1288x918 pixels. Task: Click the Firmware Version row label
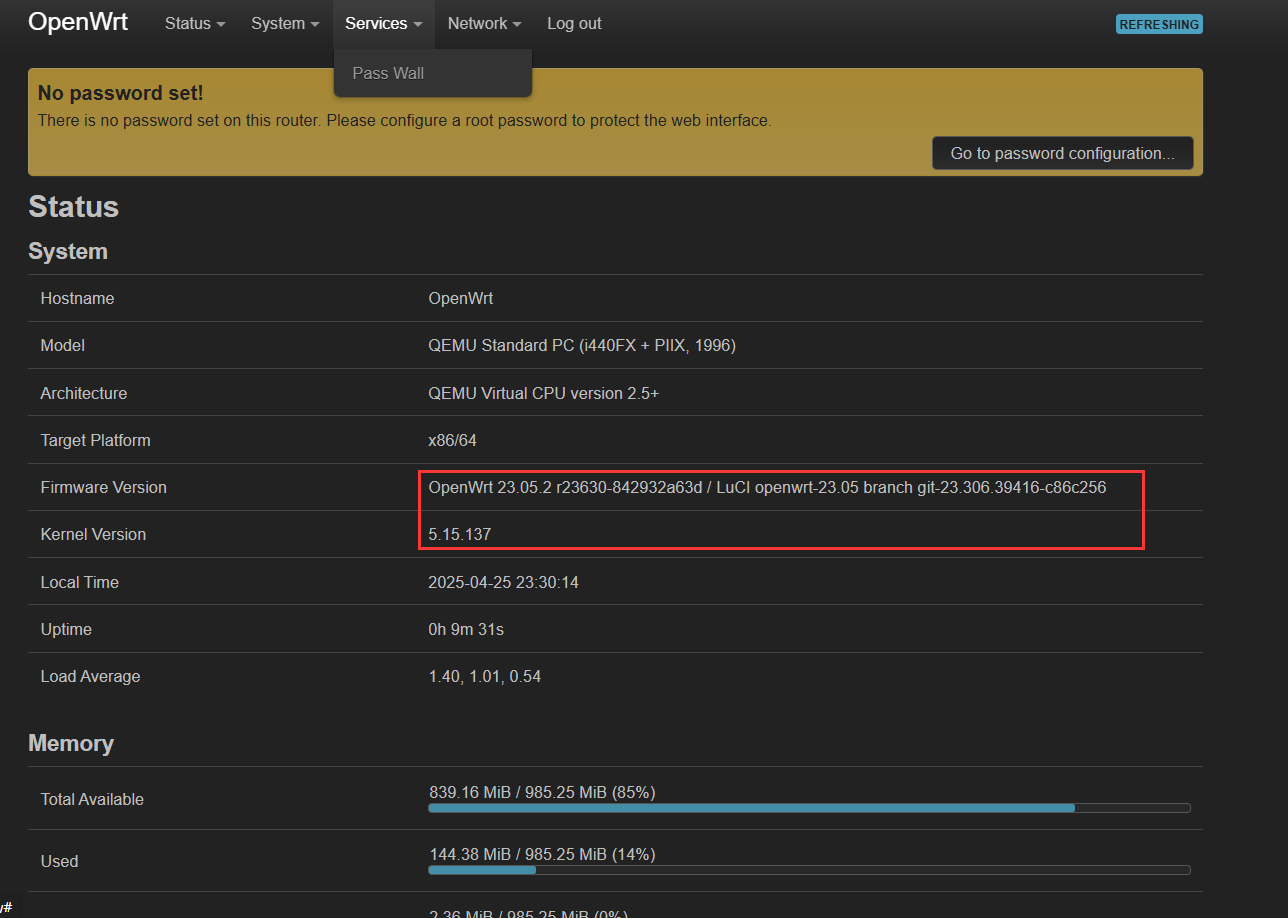pyautogui.click(x=104, y=487)
